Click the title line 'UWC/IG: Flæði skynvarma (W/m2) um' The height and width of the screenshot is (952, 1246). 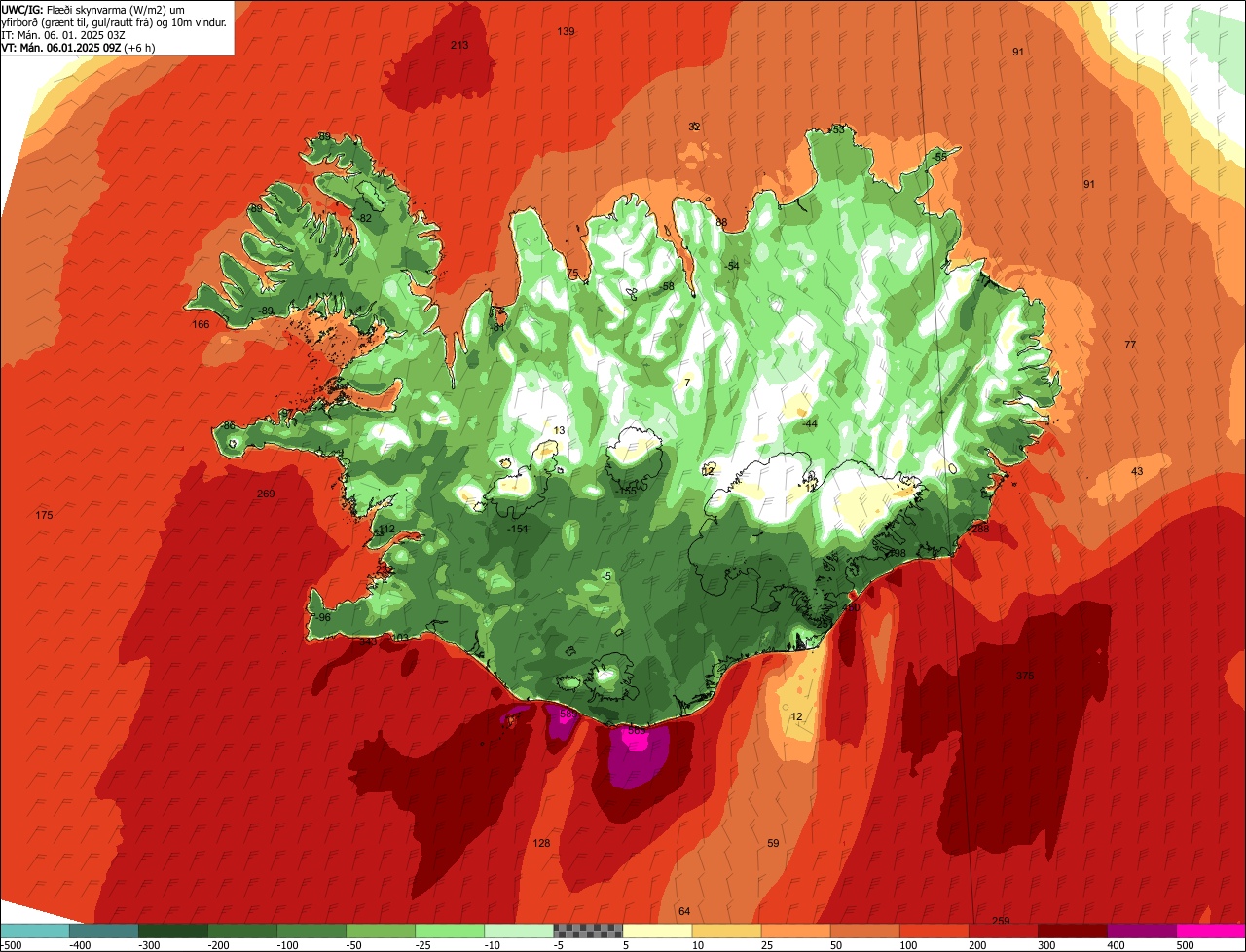(x=92, y=9)
